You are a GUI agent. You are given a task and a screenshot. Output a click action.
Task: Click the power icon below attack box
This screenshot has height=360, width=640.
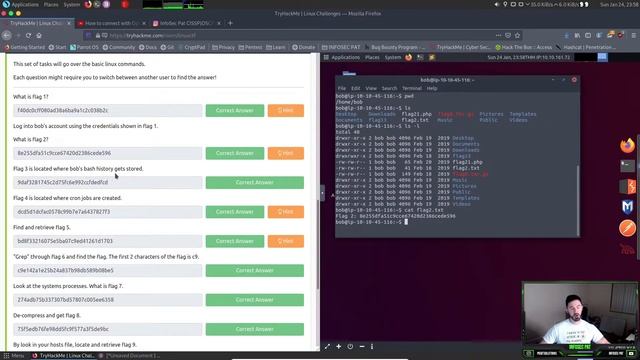pos(350,347)
